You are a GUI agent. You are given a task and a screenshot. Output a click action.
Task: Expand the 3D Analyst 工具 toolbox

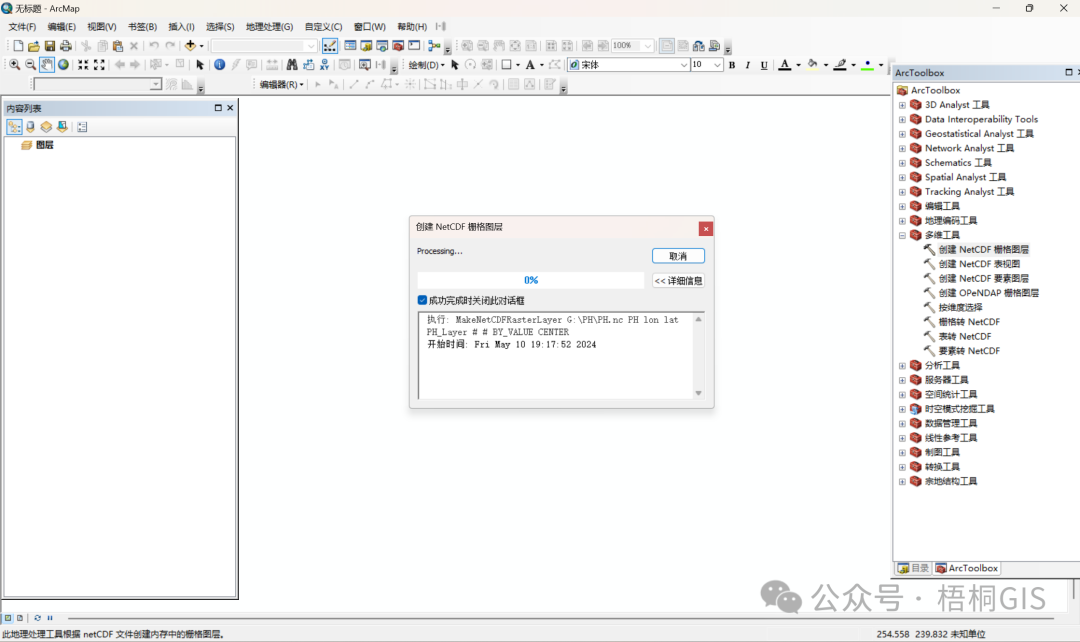coord(902,105)
